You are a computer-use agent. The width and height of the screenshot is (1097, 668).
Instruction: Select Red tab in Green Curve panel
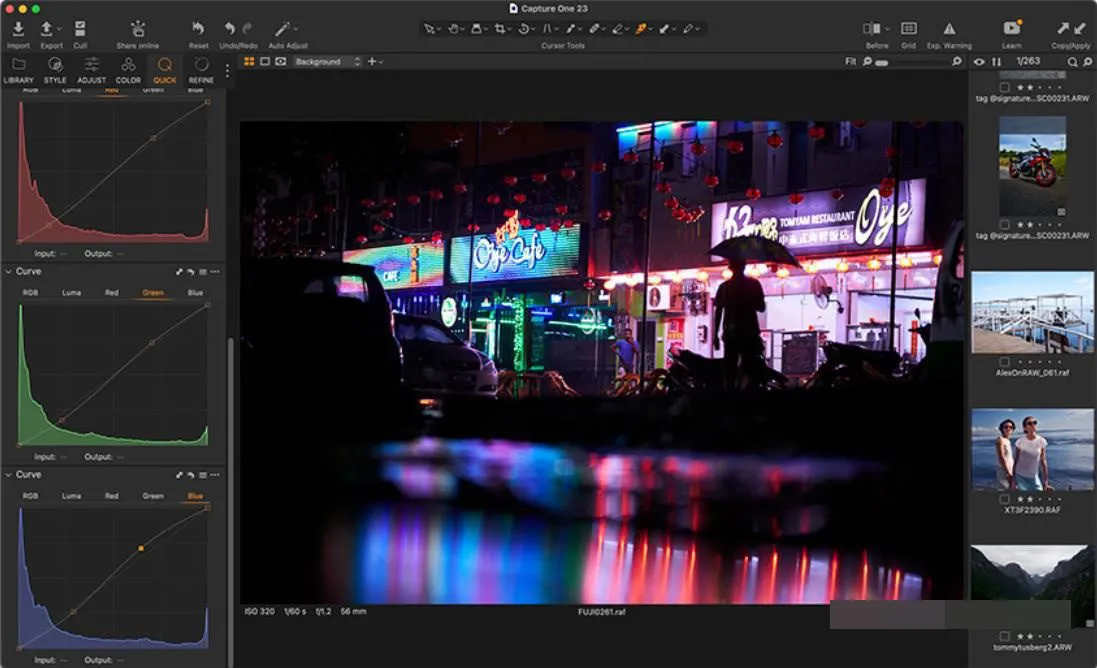tap(111, 293)
